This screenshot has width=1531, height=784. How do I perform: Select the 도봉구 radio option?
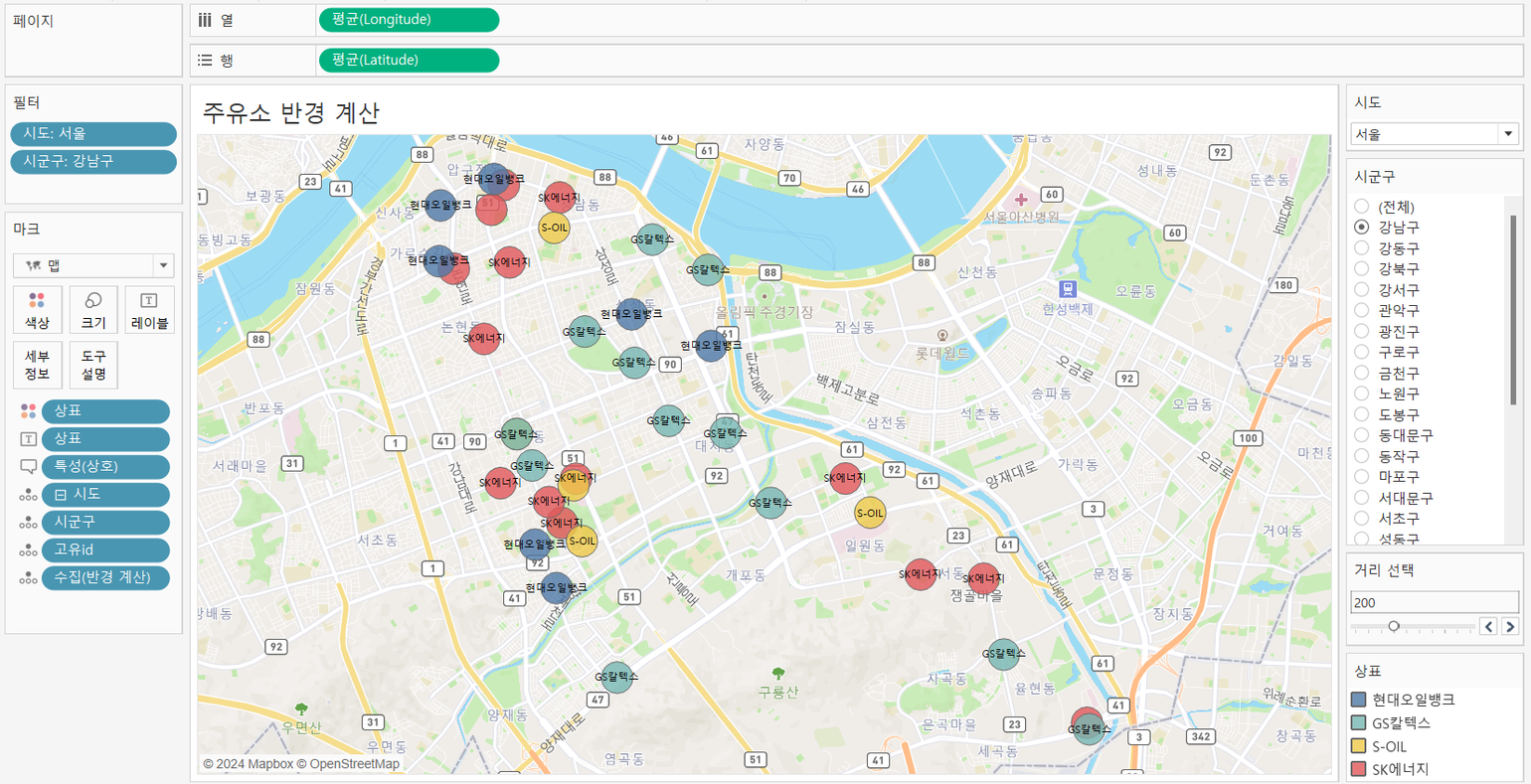[1362, 414]
